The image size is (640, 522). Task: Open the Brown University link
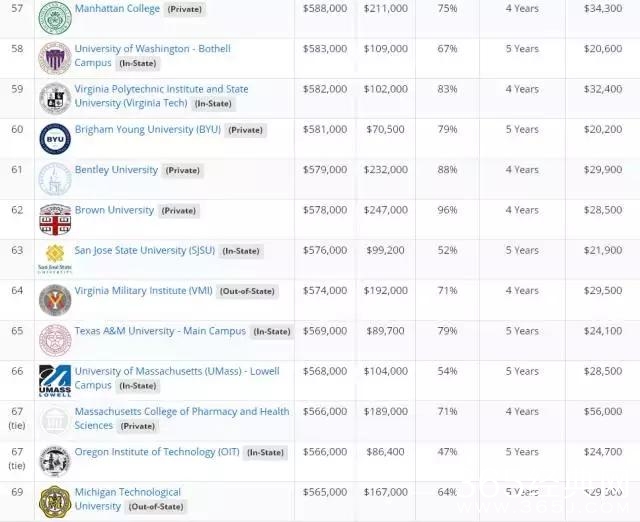coord(114,210)
